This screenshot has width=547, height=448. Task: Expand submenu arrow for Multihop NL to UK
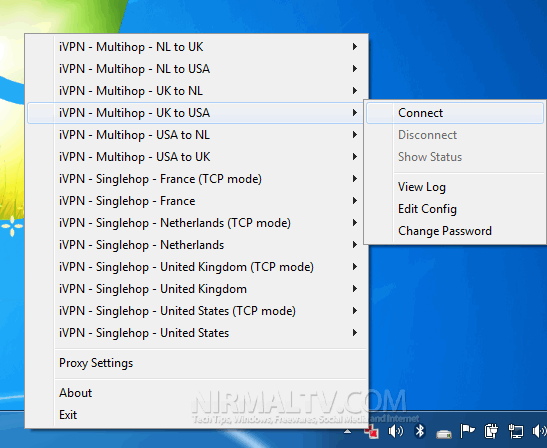point(355,46)
